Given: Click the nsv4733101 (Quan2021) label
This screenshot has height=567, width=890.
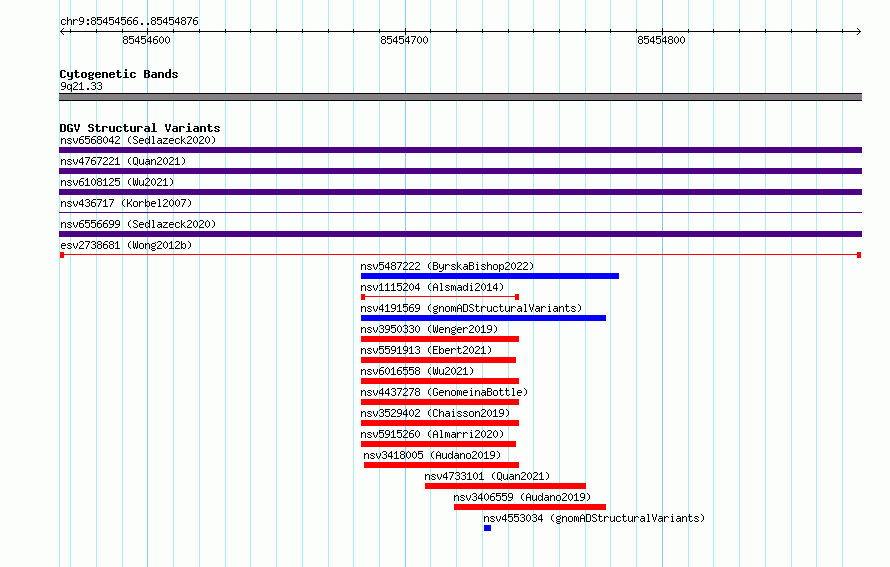Looking at the screenshot, I should coord(487,476).
